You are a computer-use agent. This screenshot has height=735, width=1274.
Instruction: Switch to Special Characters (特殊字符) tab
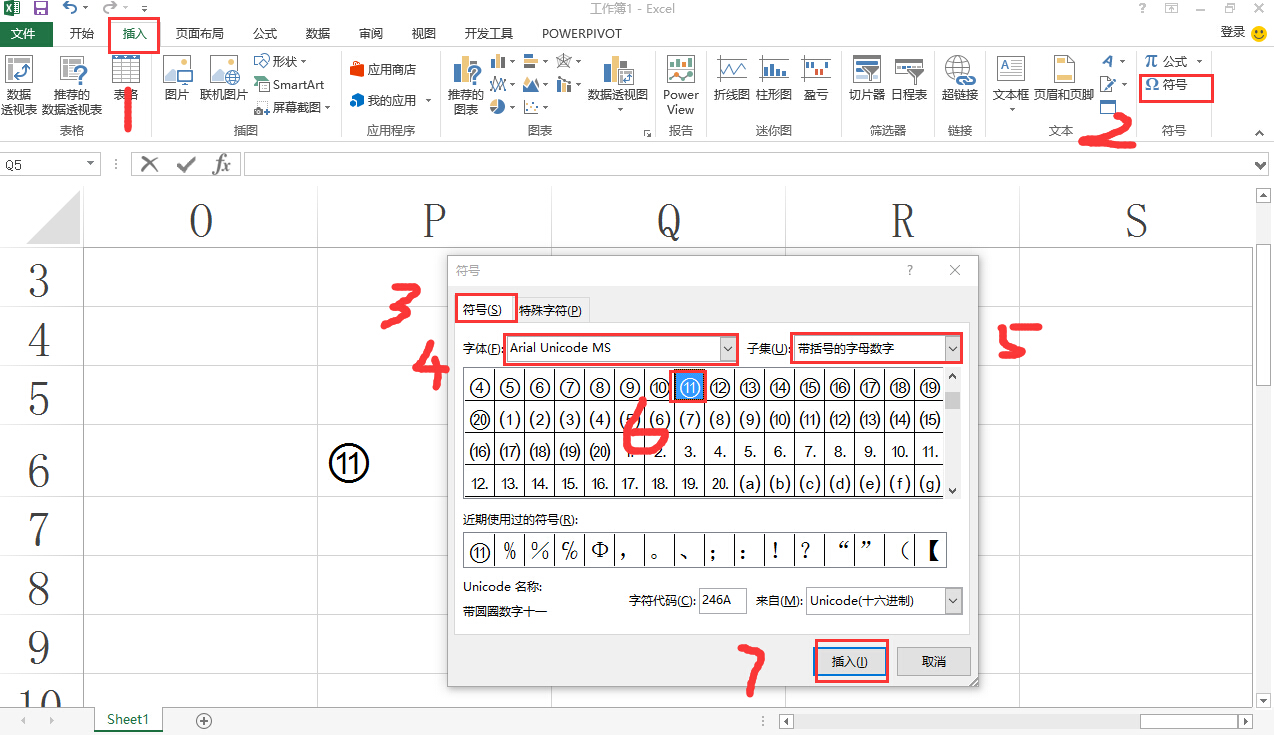tap(550, 310)
